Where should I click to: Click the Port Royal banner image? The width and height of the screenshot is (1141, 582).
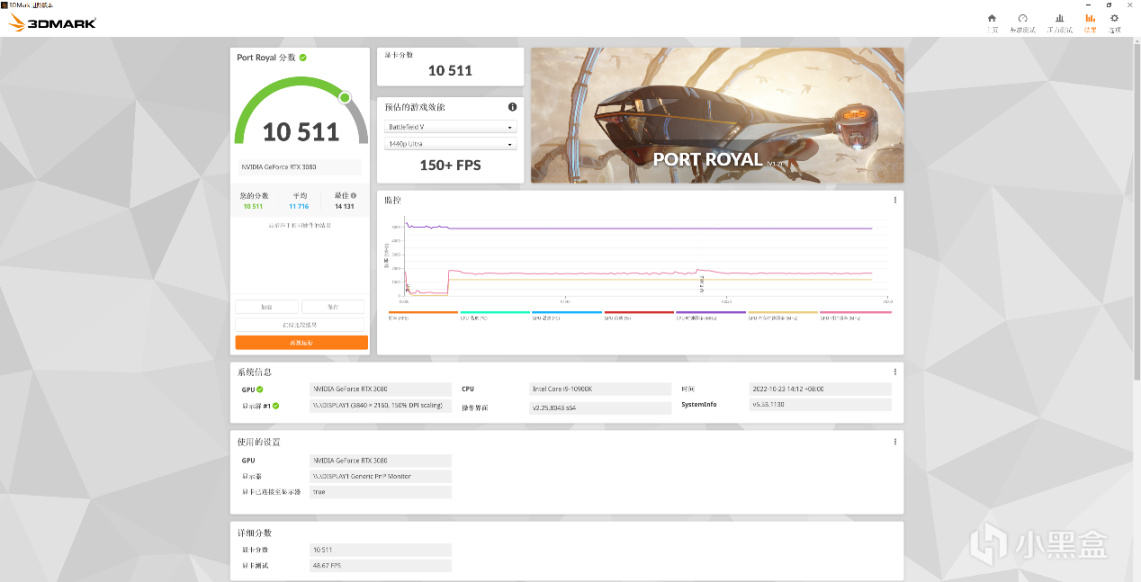click(717, 116)
